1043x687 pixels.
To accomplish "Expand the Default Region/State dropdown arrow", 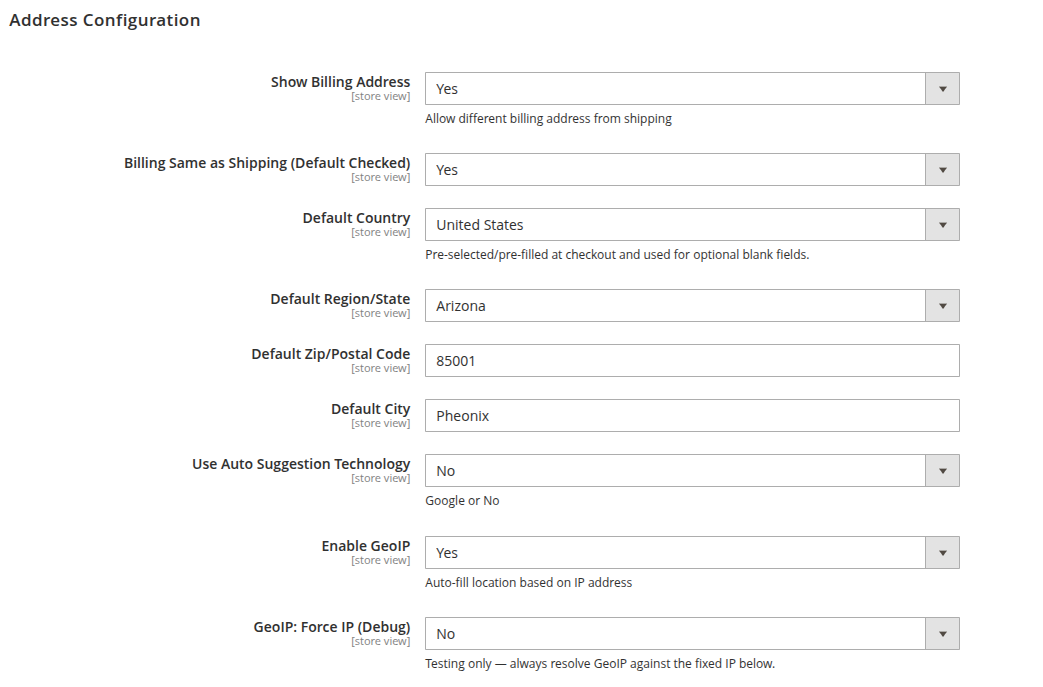I will point(943,306).
